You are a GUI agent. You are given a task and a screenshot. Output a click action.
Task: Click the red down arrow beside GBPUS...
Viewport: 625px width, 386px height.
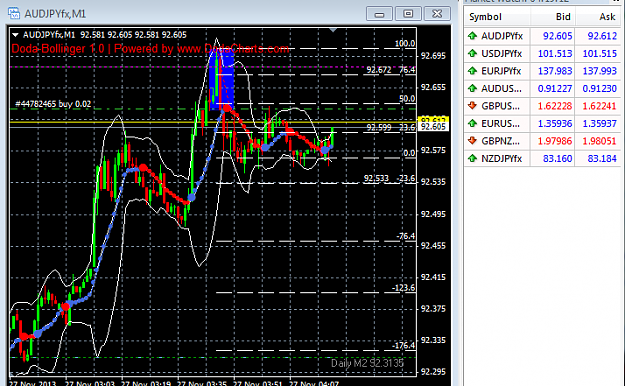(472, 106)
